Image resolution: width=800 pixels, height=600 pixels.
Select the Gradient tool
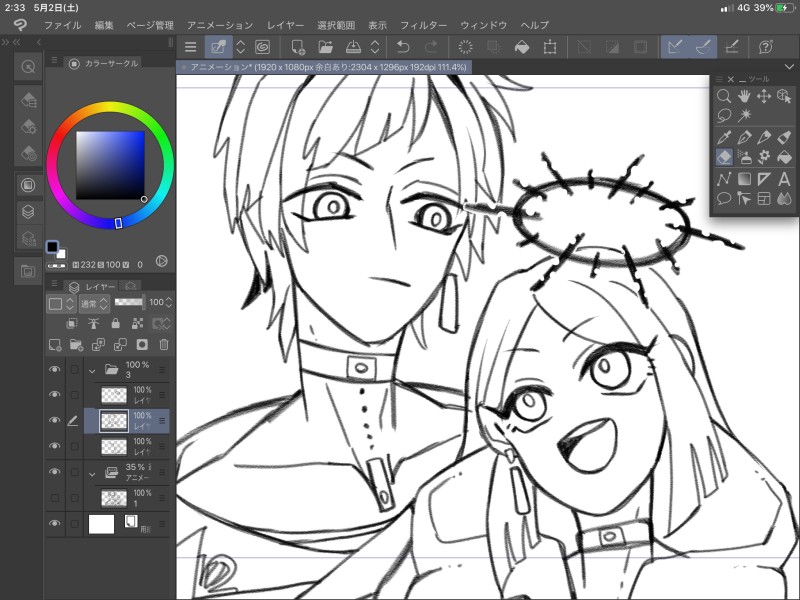tap(744, 179)
